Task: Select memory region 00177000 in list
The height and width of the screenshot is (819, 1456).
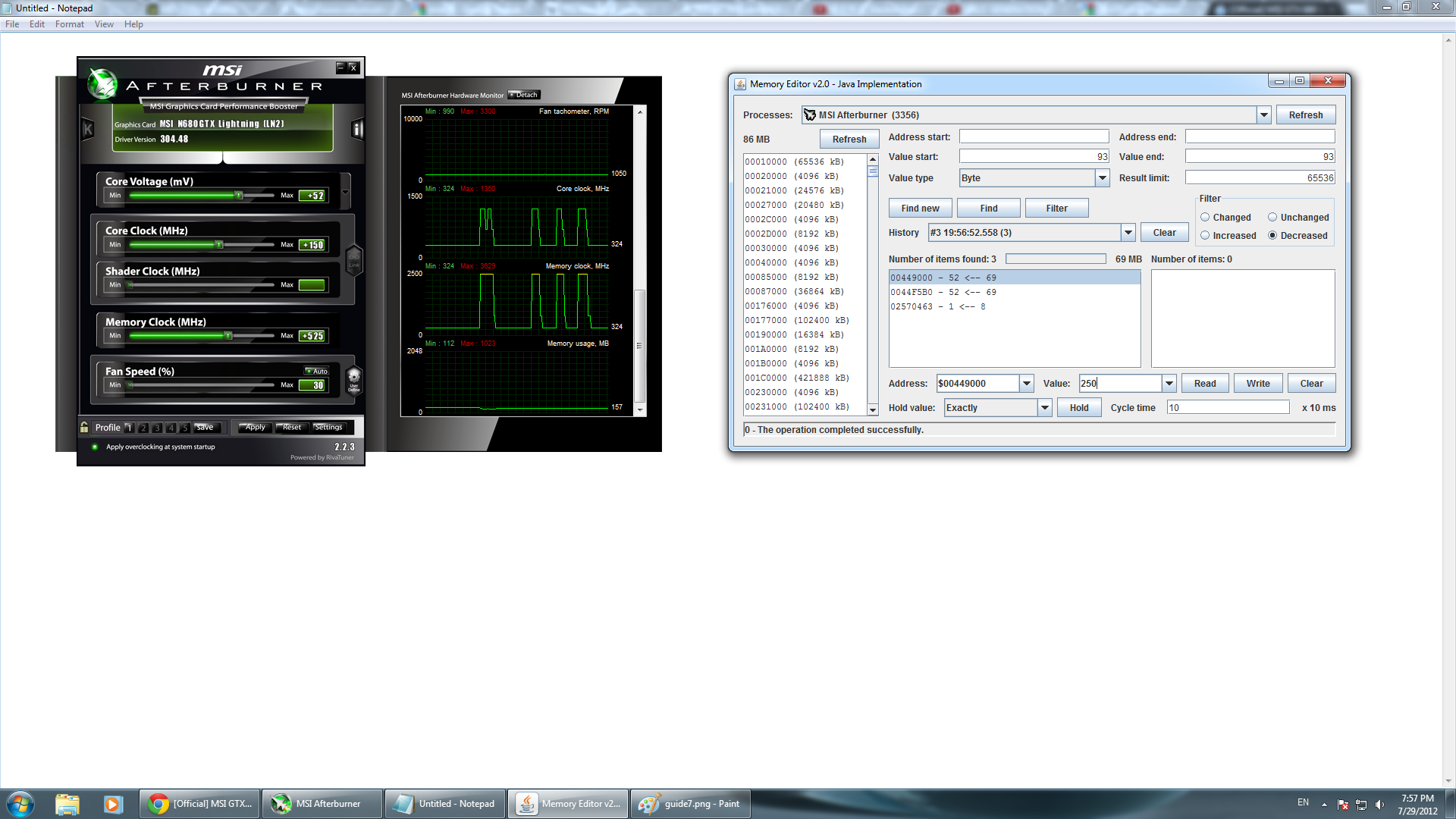Action: pos(805,321)
